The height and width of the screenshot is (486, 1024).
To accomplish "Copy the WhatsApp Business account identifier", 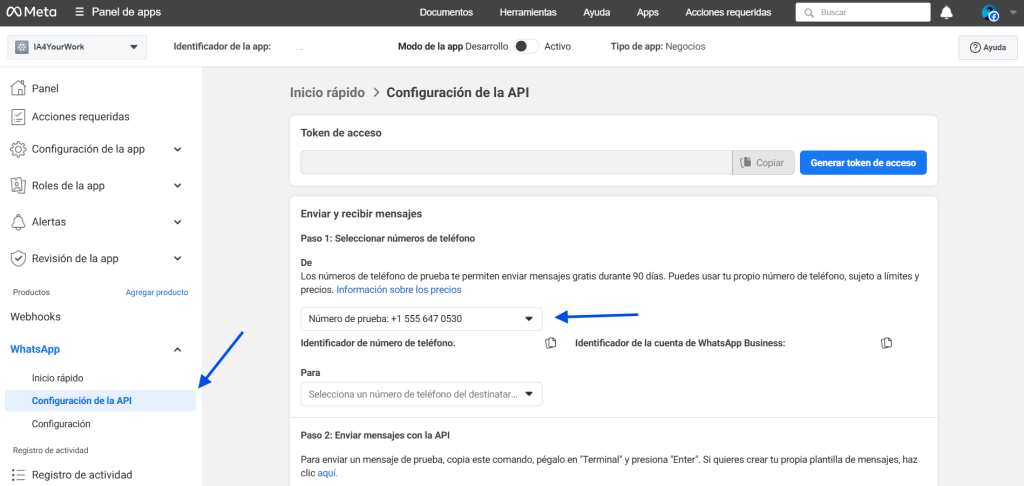I will coord(886,343).
